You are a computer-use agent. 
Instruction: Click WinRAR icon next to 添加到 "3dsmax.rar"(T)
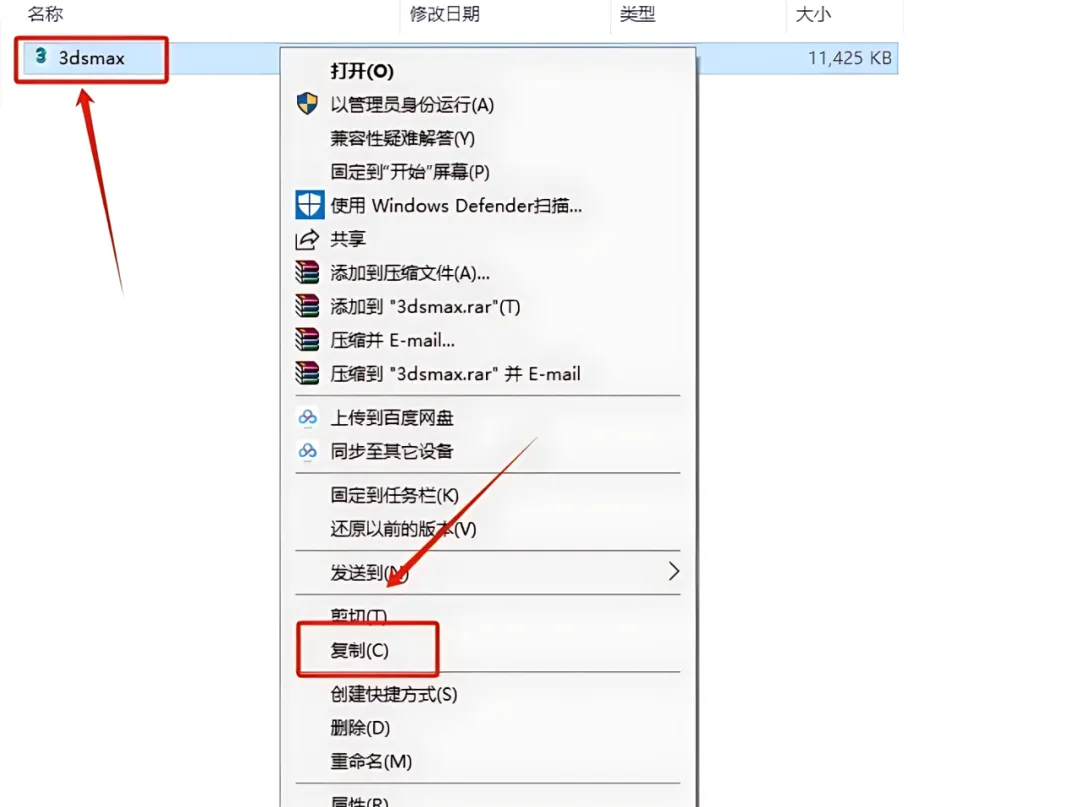pyautogui.click(x=307, y=306)
